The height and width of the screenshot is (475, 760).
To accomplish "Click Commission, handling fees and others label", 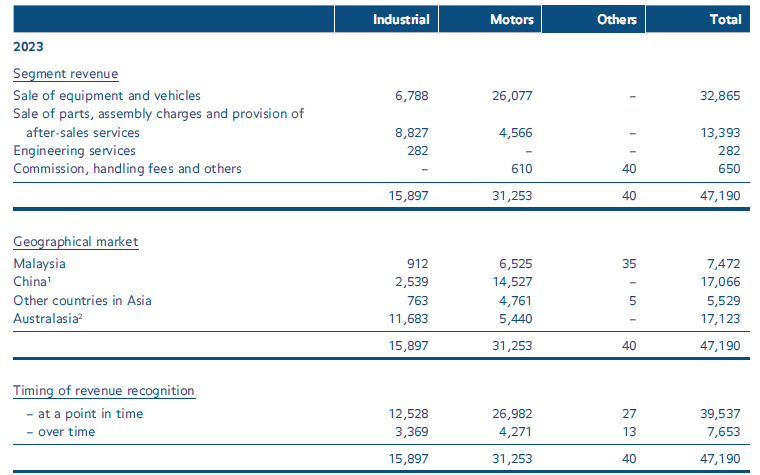I will (127, 168).
